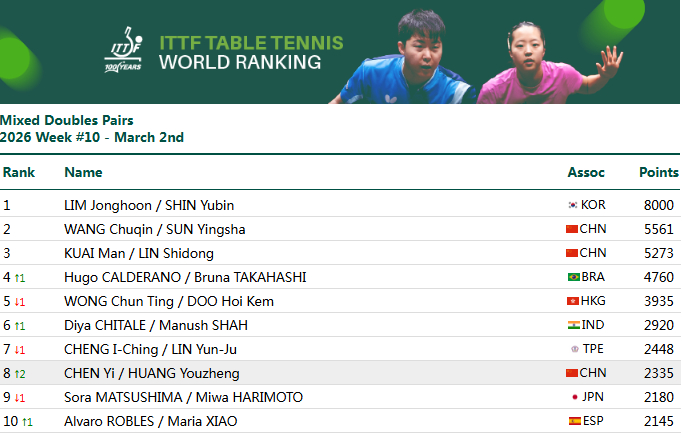Click the Spain flag icon
Image resolution: width=684 pixels, height=435 pixels.
[x=574, y=421]
